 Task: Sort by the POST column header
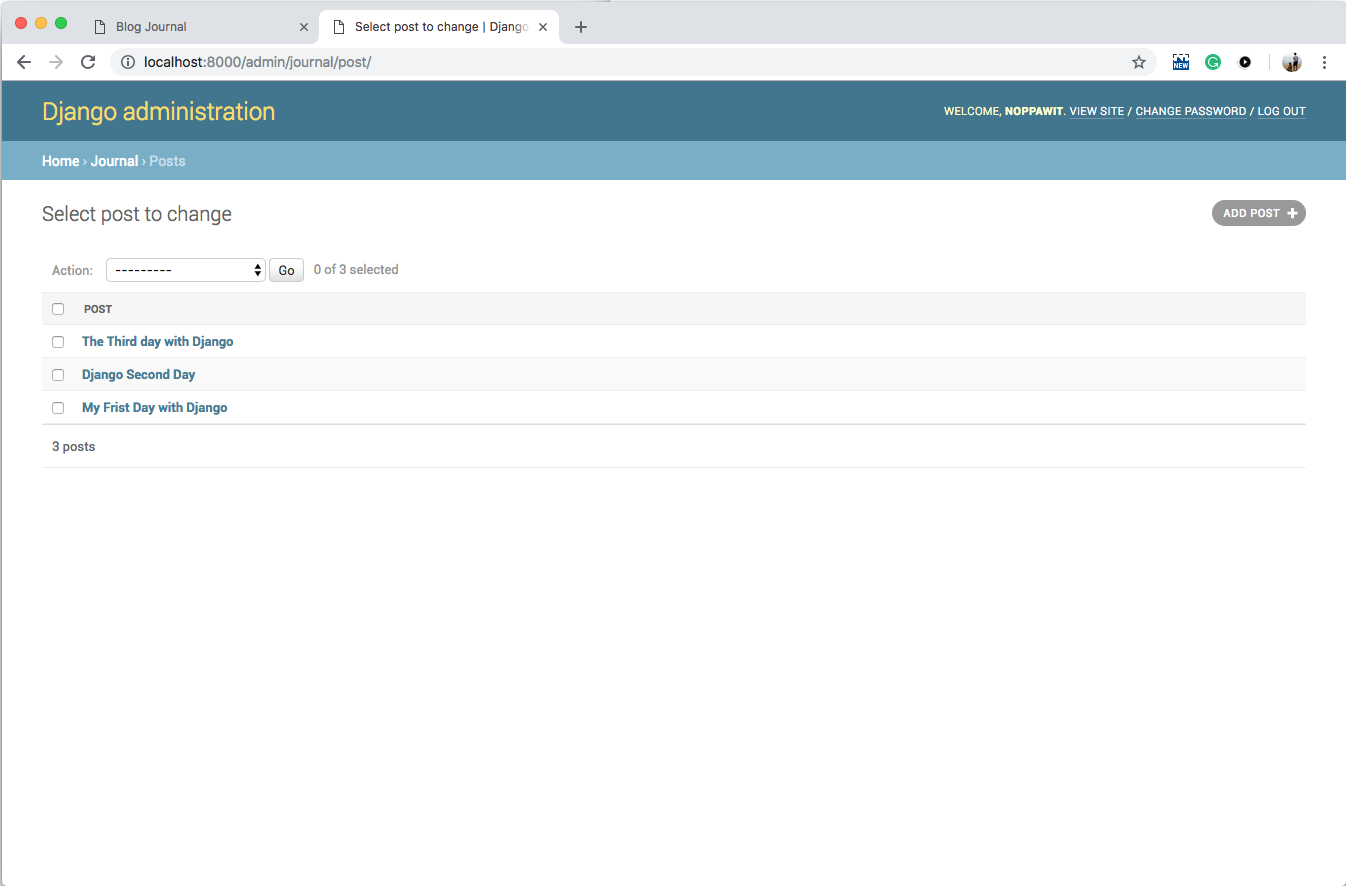[x=98, y=309]
